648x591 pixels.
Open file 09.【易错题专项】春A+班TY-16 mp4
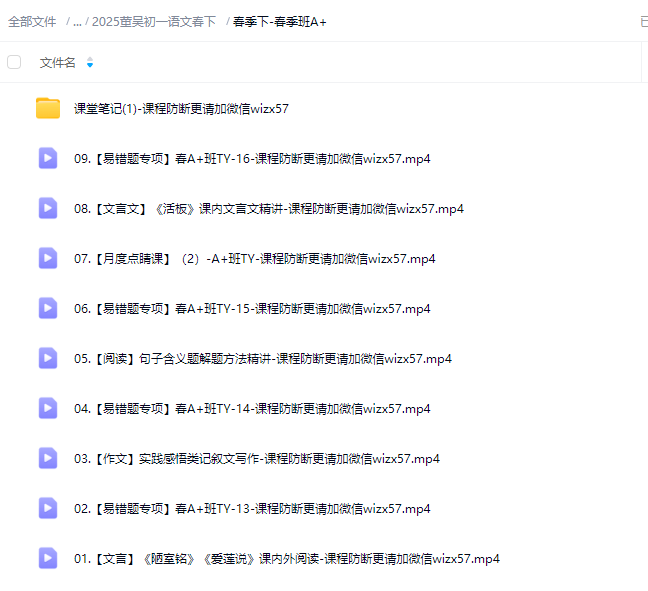[252, 159]
